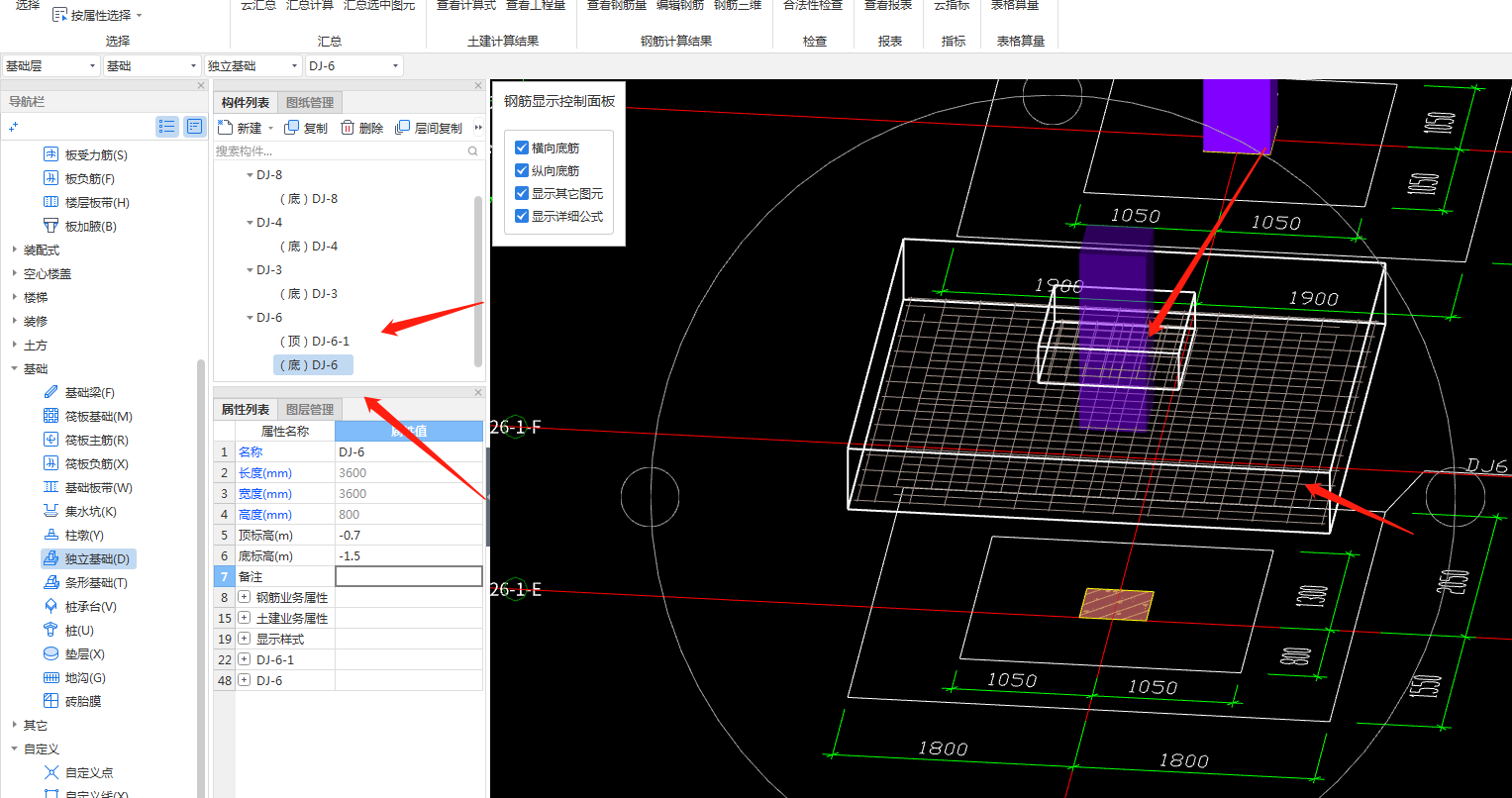Select the 基础板带(W) icon
This screenshot has height=798, width=1512.
point(50,487)
